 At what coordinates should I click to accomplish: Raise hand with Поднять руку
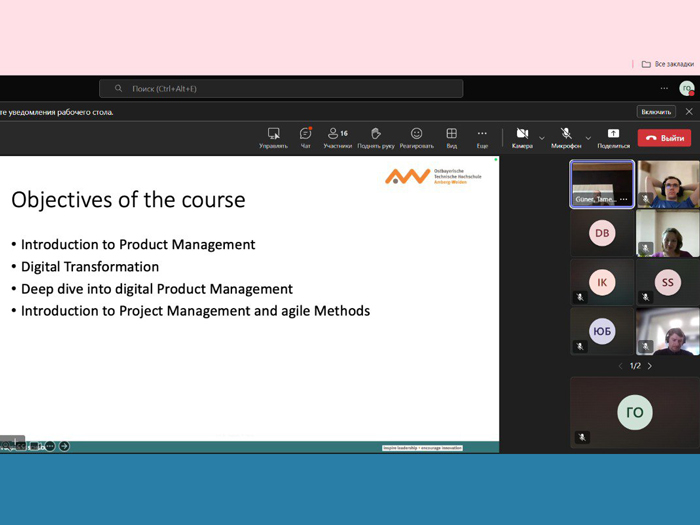point(375,137)
